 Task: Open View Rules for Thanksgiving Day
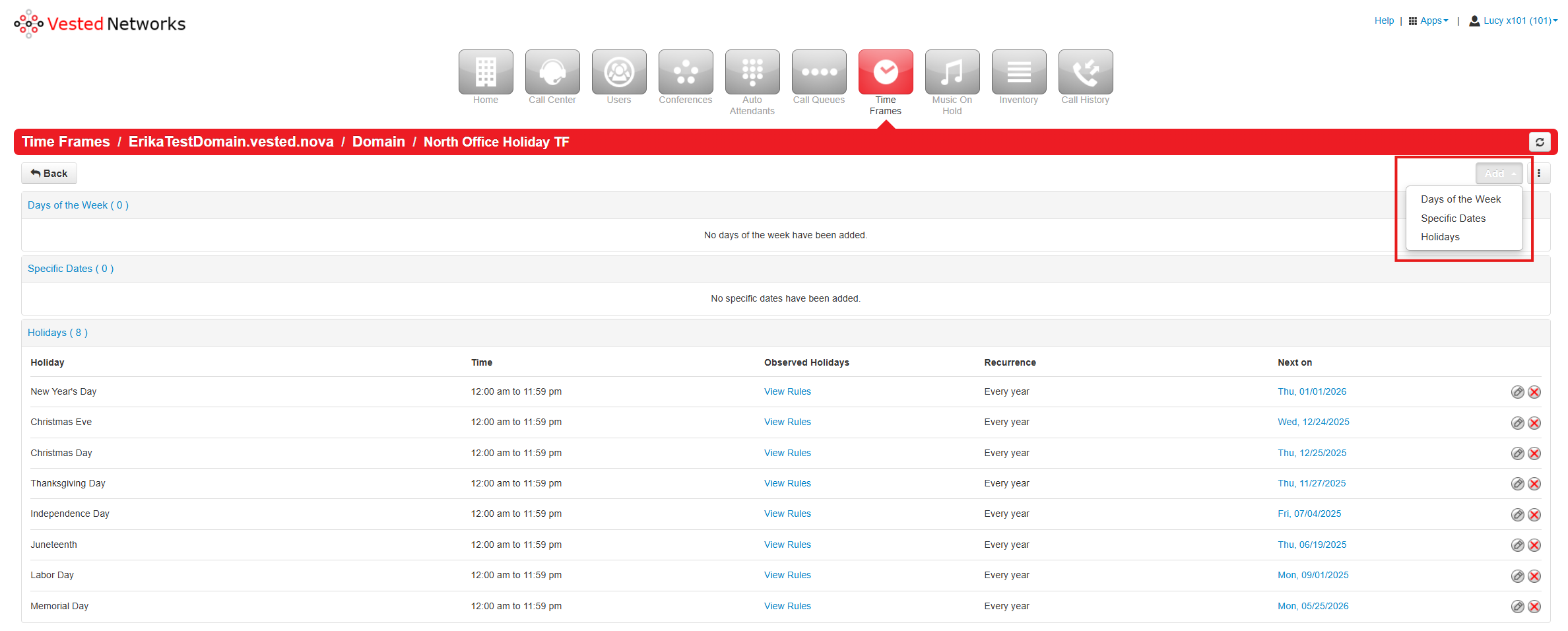(x=787, y=484)
